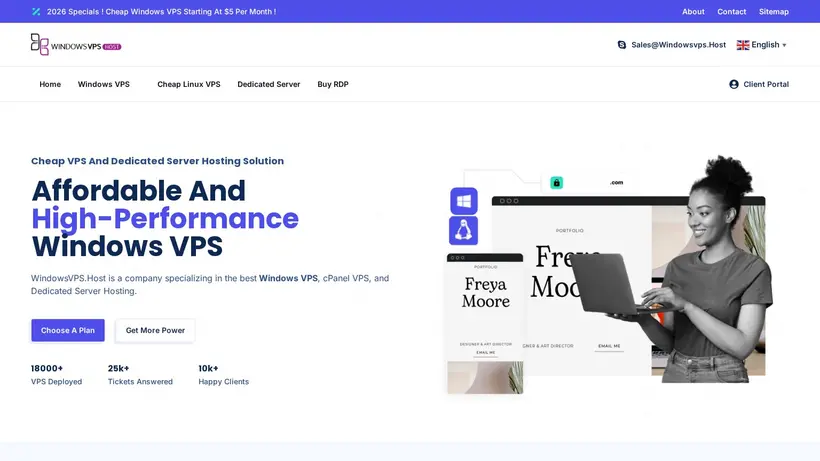Click the small Freya Moore portfolio thumbnail
This screenshot has height=461, width=820.
pos(485,324)
